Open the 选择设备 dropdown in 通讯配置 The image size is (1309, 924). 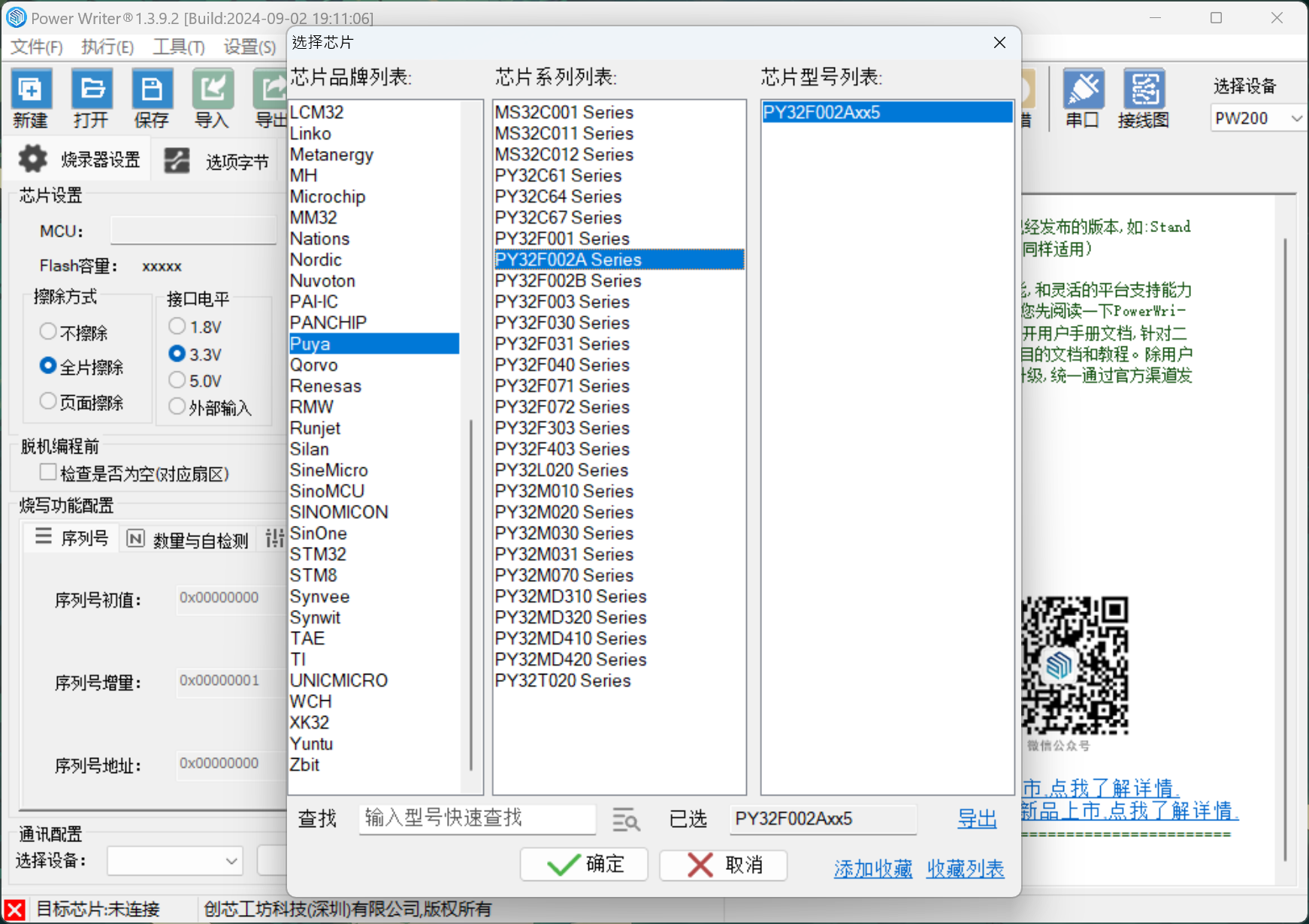(175, 861)
